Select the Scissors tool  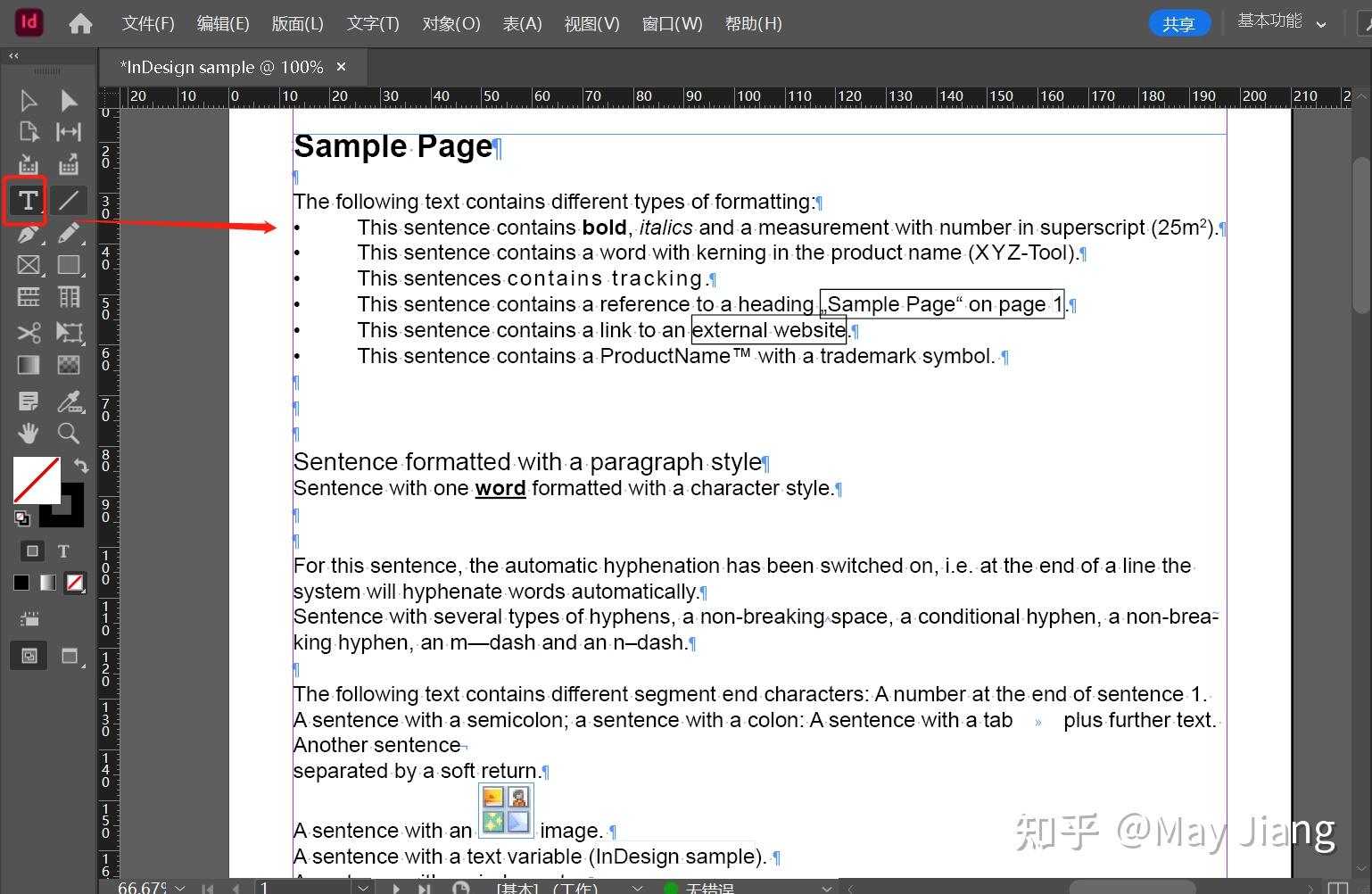28,331
